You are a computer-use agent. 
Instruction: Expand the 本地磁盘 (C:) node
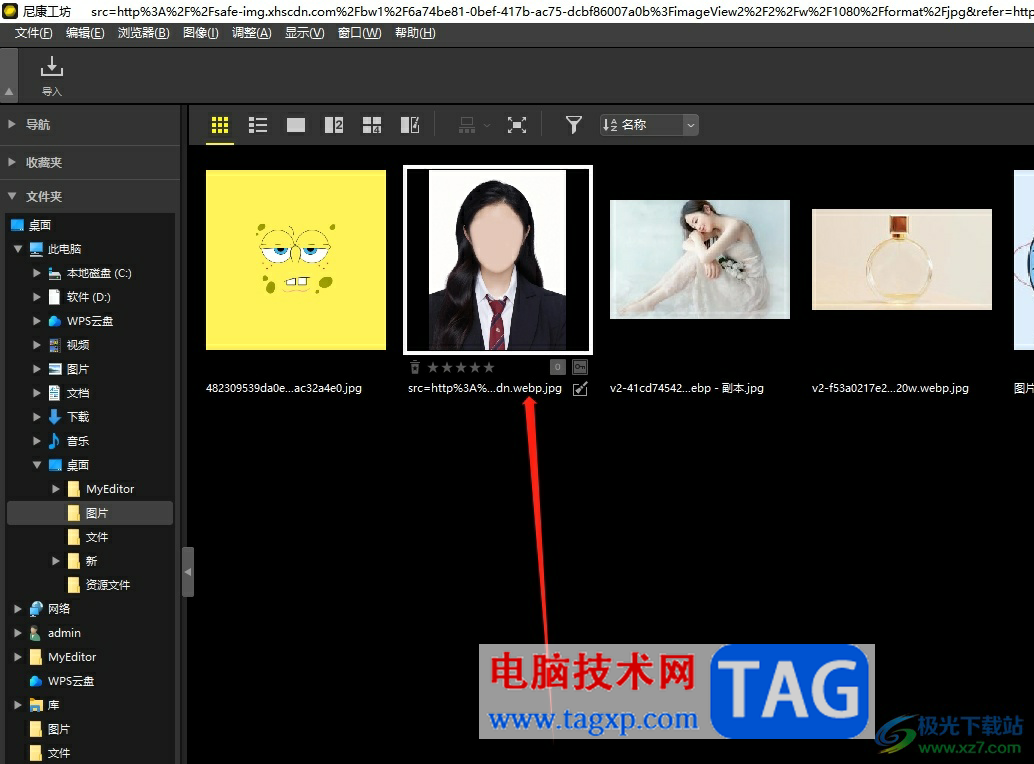pyautogui.click(x=37, y=273)
